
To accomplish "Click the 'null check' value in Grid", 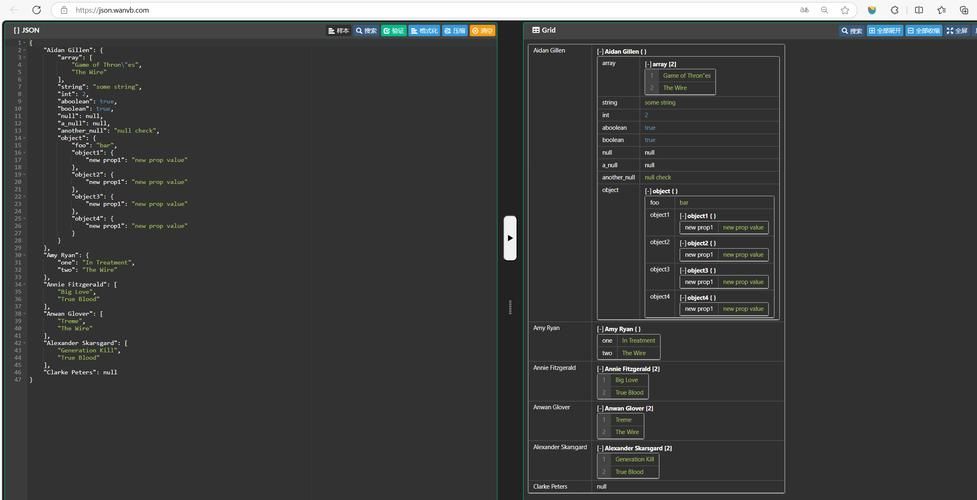I will click(658, 178).
